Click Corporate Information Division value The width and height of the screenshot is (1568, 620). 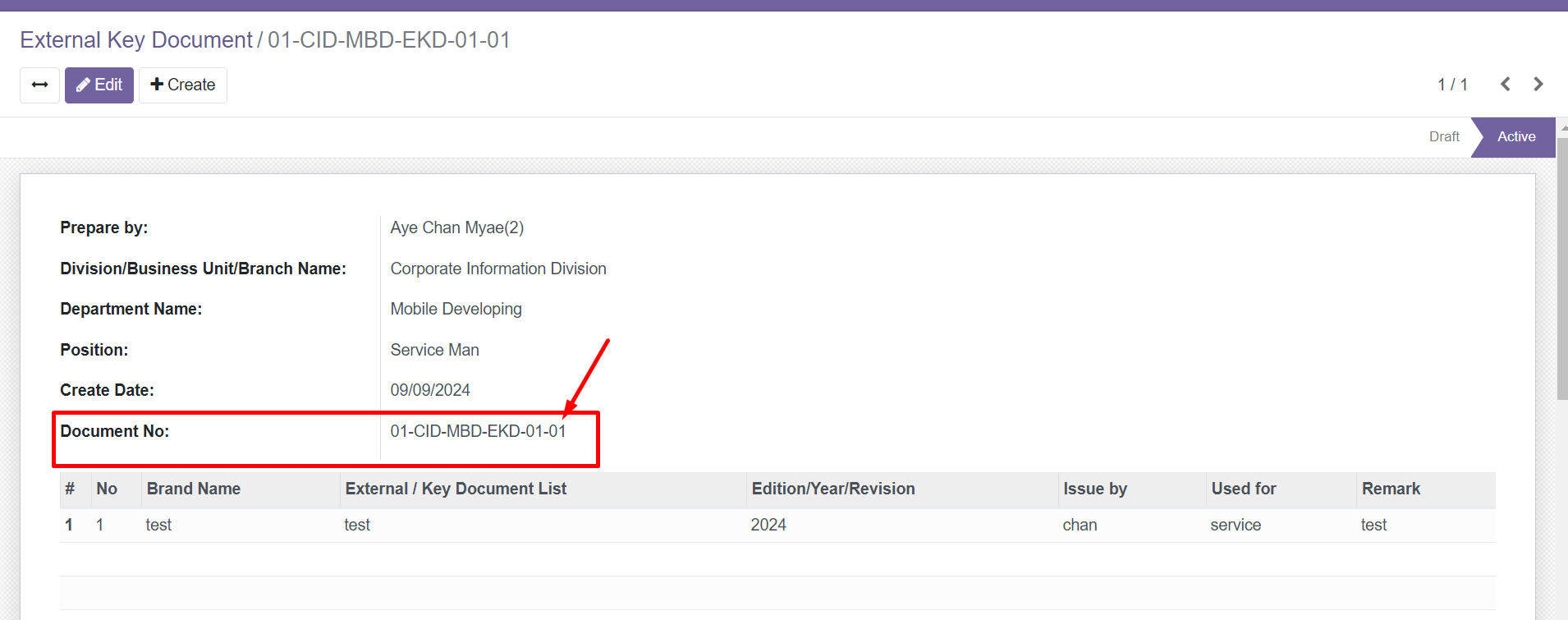coord(498,269)
